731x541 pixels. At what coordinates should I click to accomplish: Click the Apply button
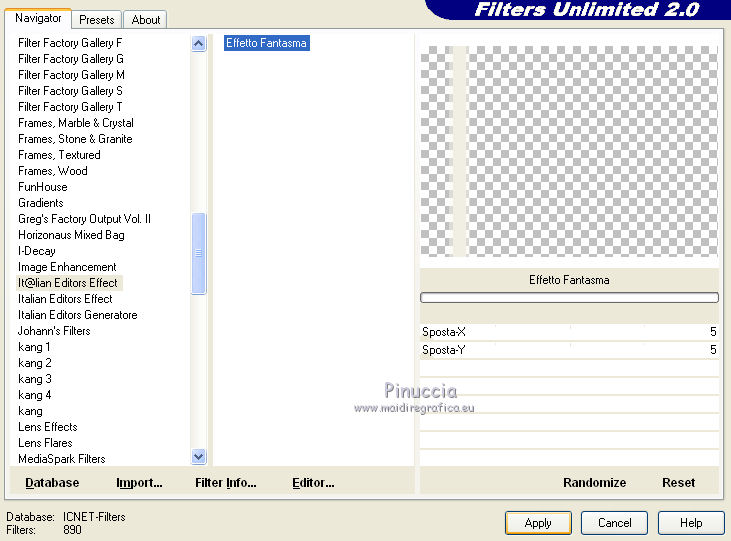coord(538,523)
